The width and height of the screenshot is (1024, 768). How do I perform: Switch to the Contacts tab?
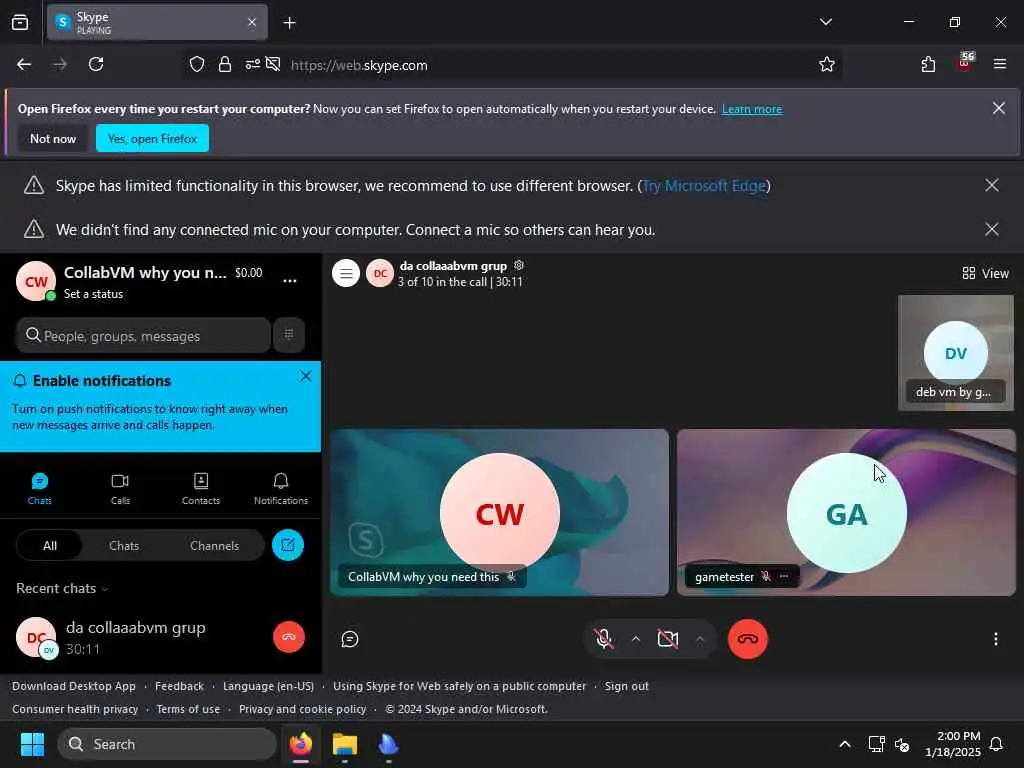point(200,489)
